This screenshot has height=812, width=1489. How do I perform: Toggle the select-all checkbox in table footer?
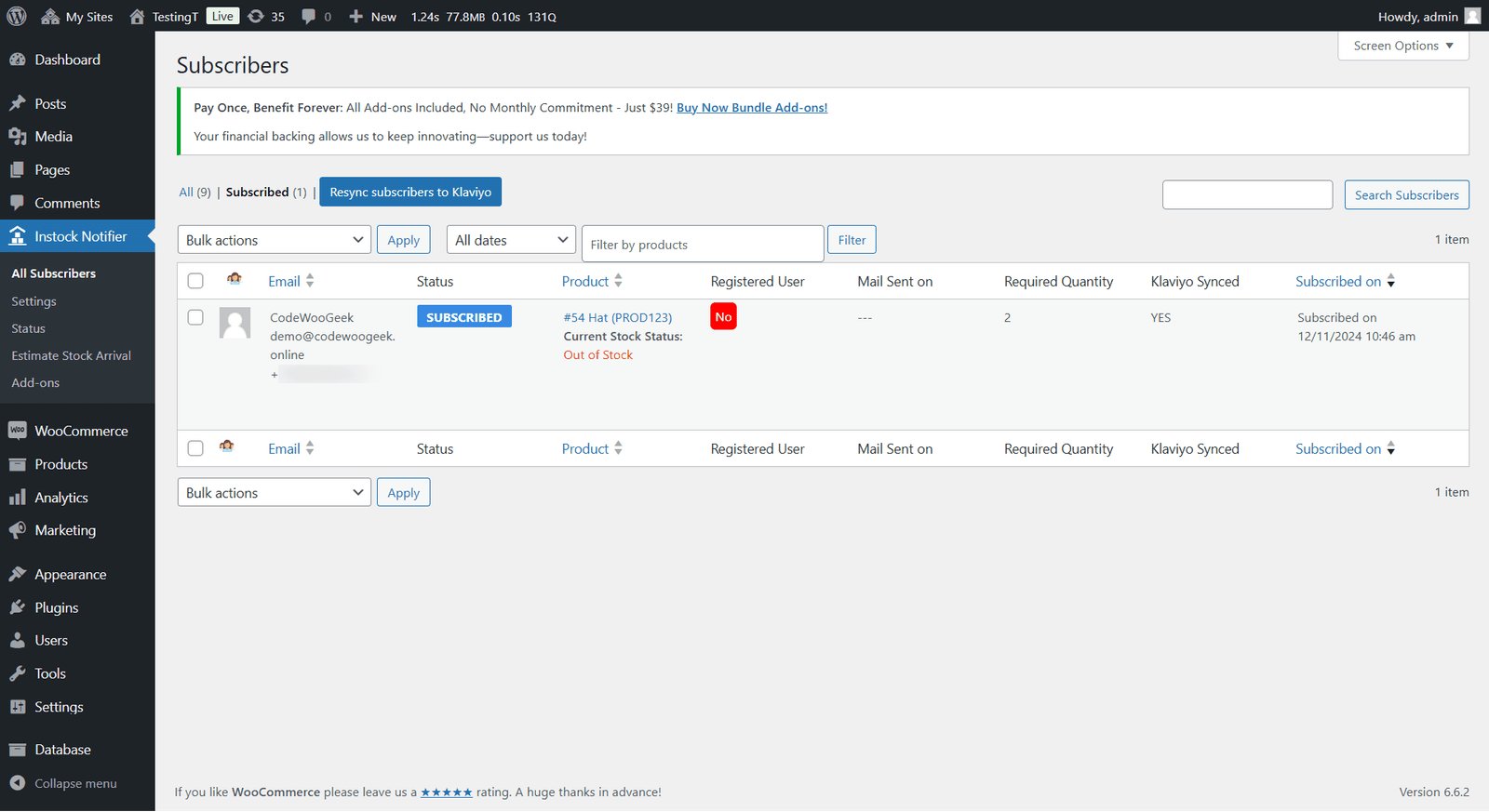click(x=195, y=448)
